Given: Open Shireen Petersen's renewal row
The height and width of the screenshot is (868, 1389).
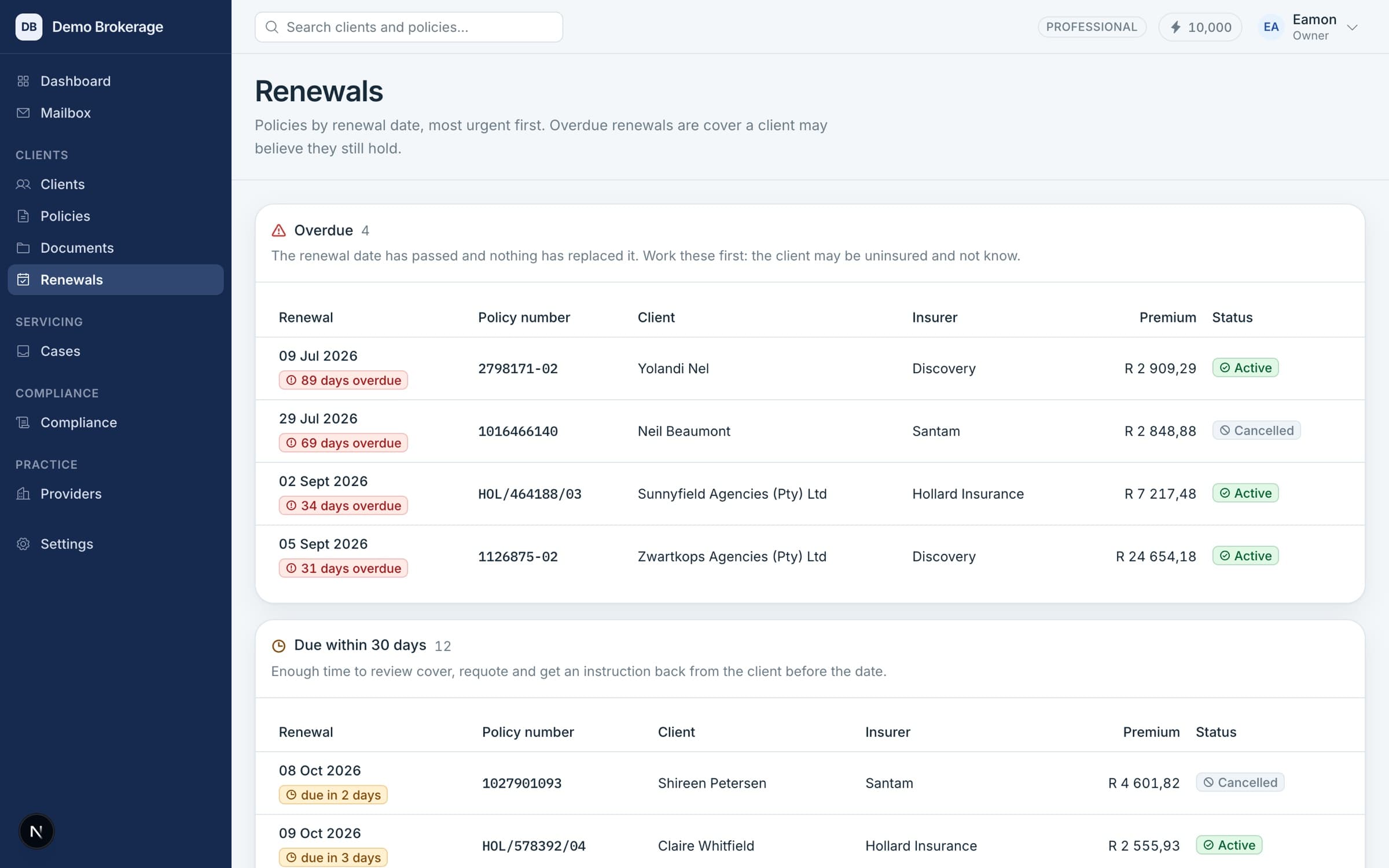Looking at the screenshot, I should point(810,783).
